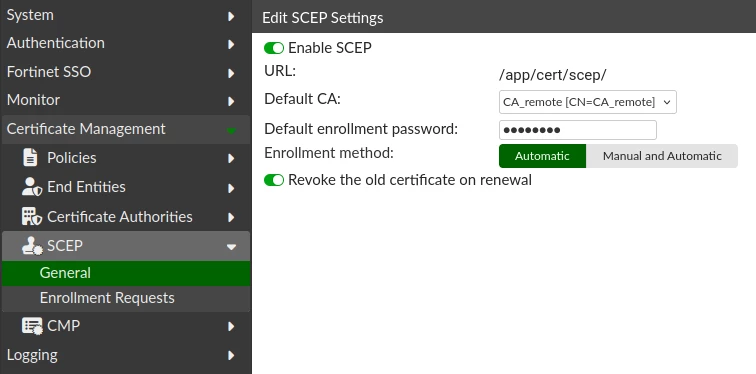Open the Fortinet SSO menu
The height and width of the screenshot is (374, 756).
(126, 72)
